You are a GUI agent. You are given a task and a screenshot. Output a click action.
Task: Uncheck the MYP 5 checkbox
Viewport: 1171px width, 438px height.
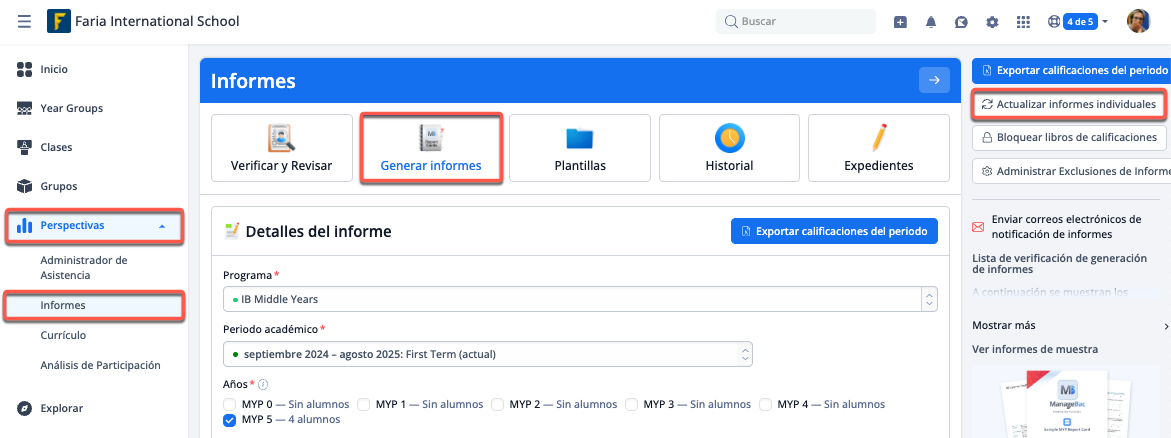point(230,420)
